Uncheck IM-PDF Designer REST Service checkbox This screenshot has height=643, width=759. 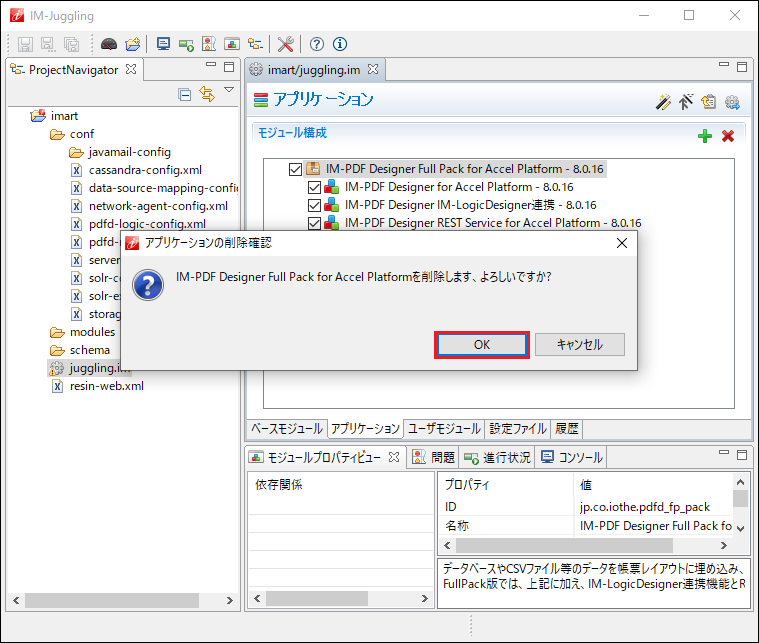click(315, 223)
